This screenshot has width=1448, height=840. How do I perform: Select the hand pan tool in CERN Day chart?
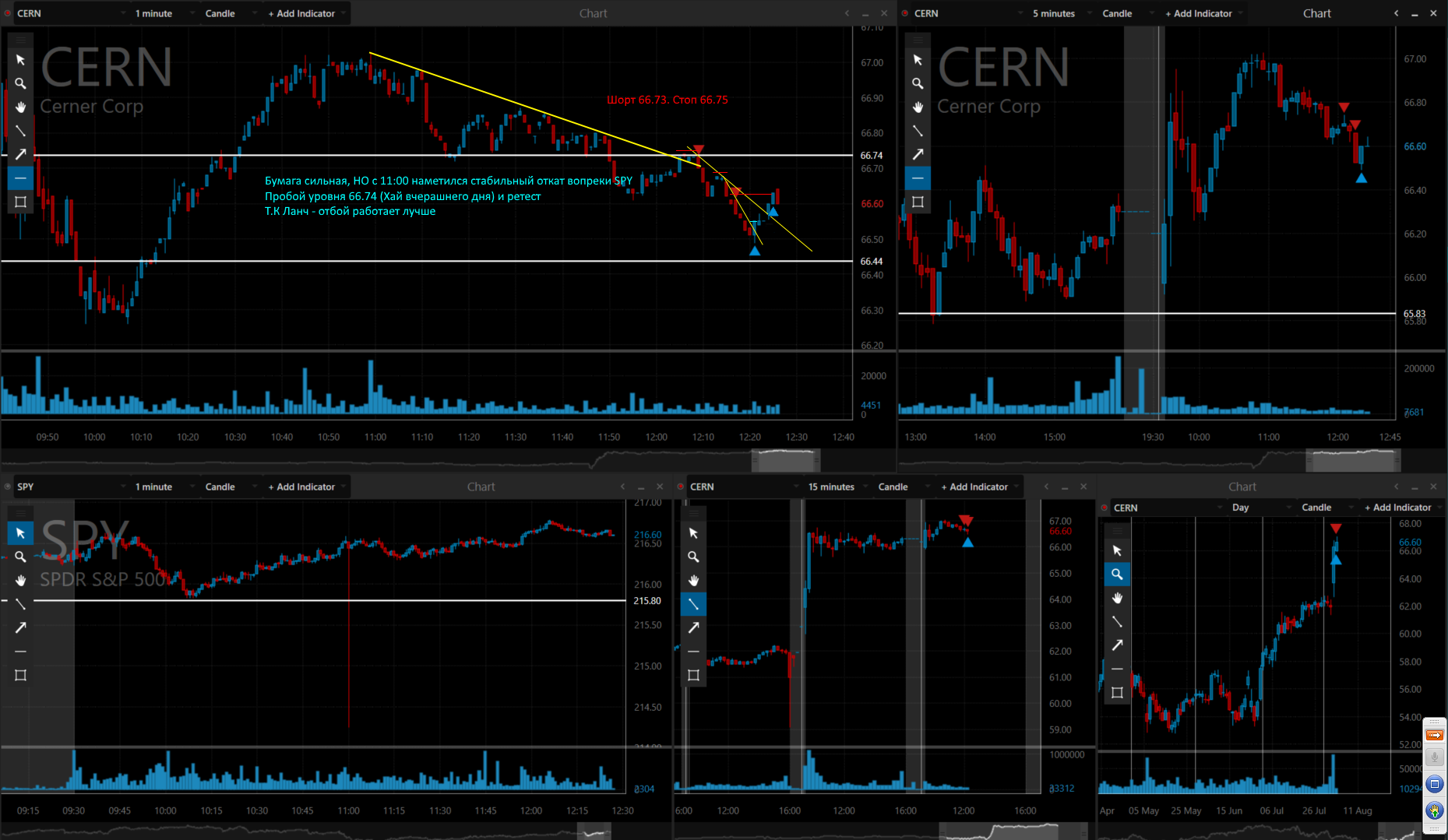coord(1118,598)
